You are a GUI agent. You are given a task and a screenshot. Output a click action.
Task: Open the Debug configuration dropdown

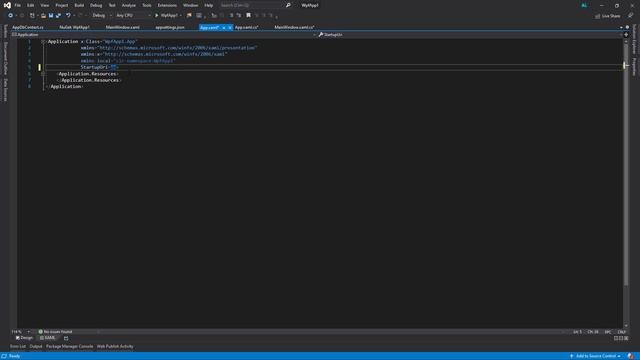pyautogui.click(x=102, y=16)
